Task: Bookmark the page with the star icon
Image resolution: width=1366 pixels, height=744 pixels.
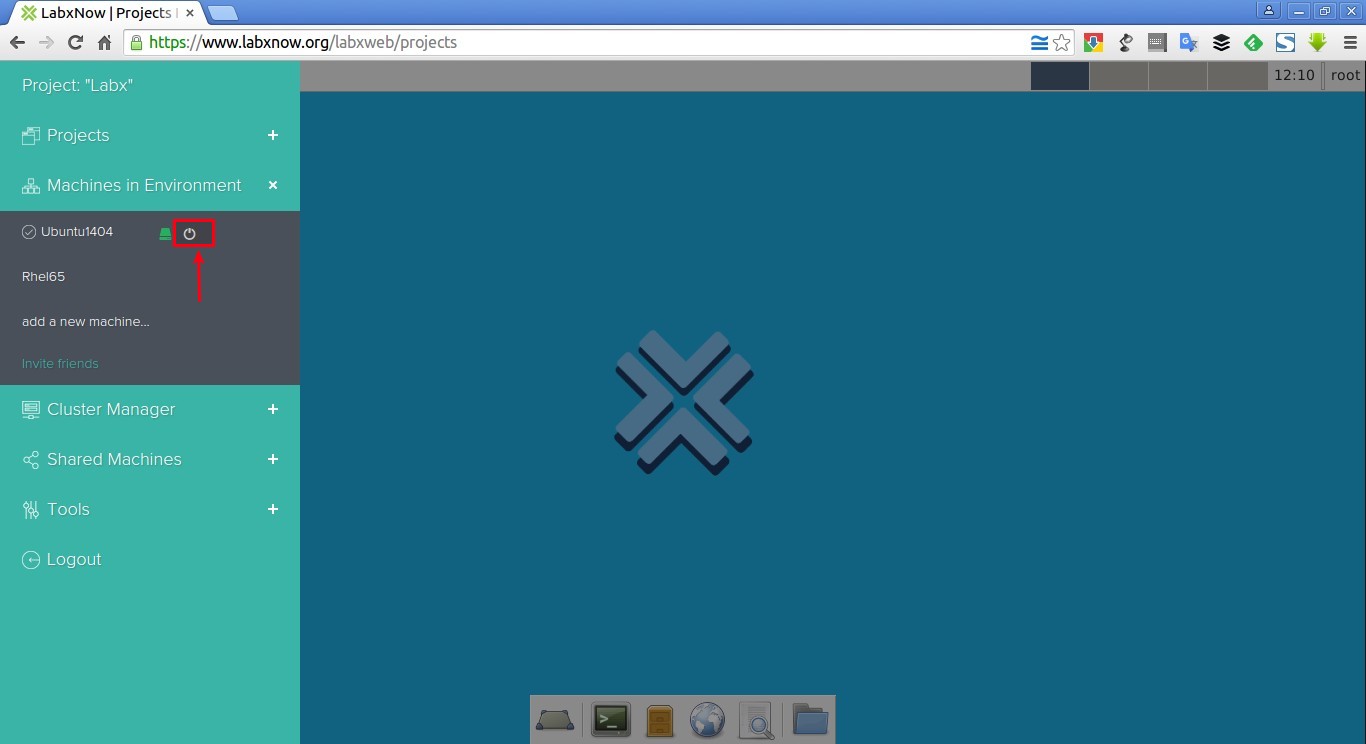Action: [x=1061, y=43]
